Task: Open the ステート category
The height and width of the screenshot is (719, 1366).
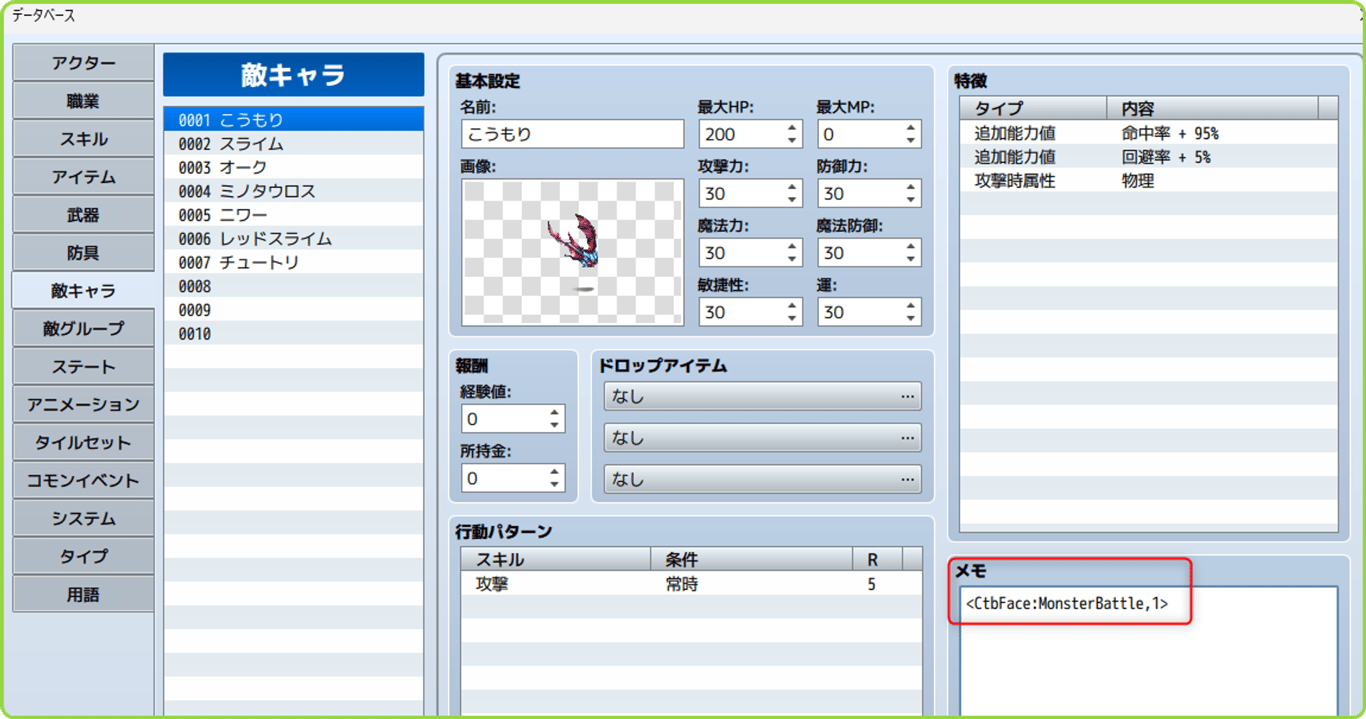Action: tap(83, 366)
